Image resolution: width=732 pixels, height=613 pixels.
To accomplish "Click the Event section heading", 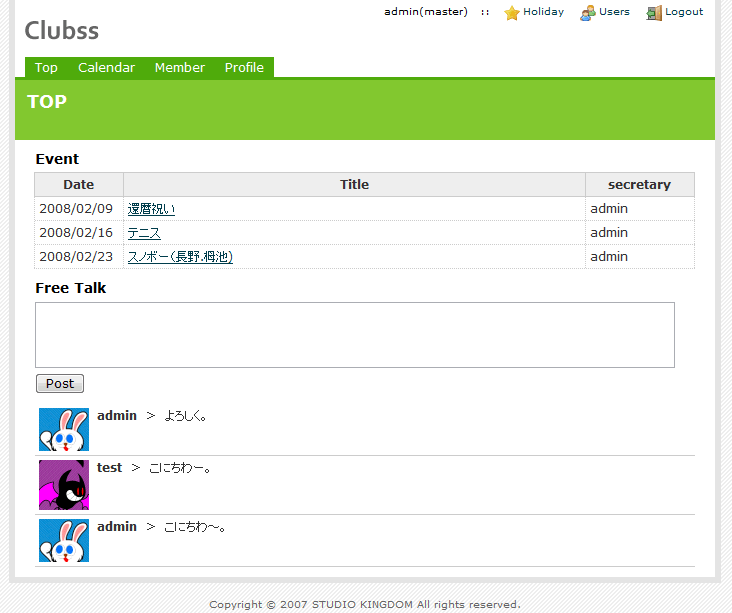I will (x=57, y=159).
